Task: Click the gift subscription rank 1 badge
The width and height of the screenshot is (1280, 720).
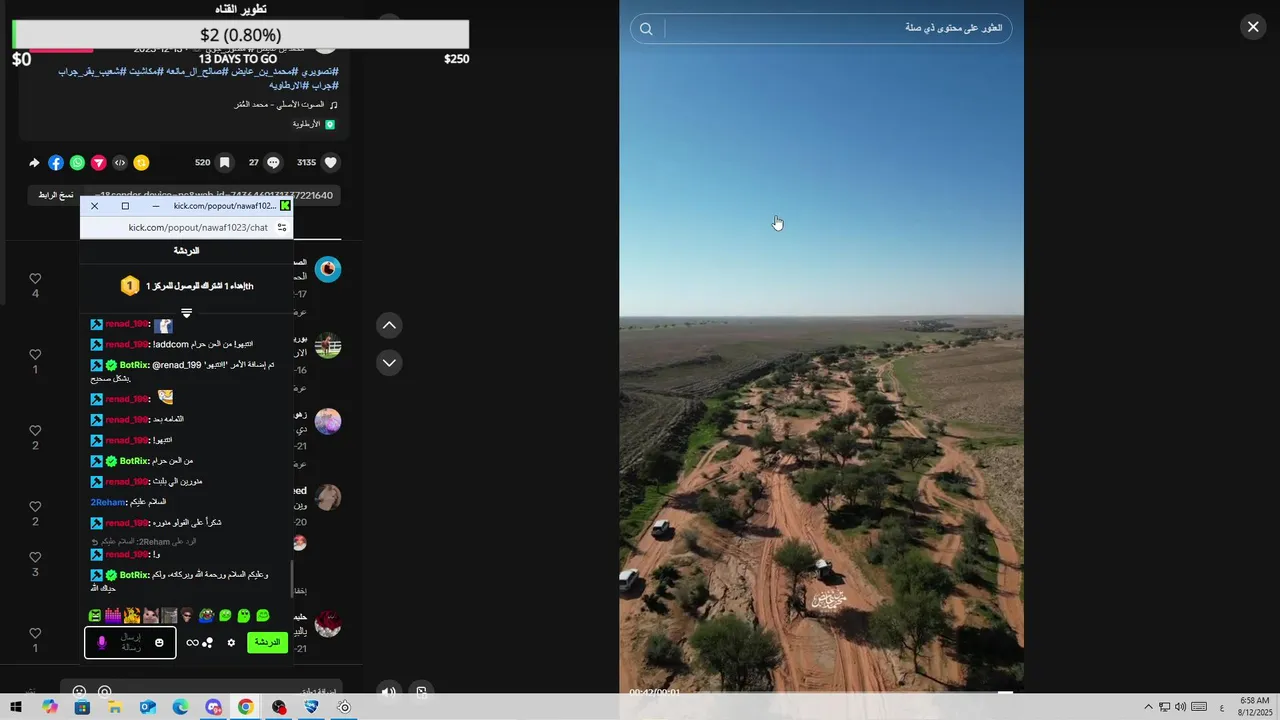Action: (130, 286)
